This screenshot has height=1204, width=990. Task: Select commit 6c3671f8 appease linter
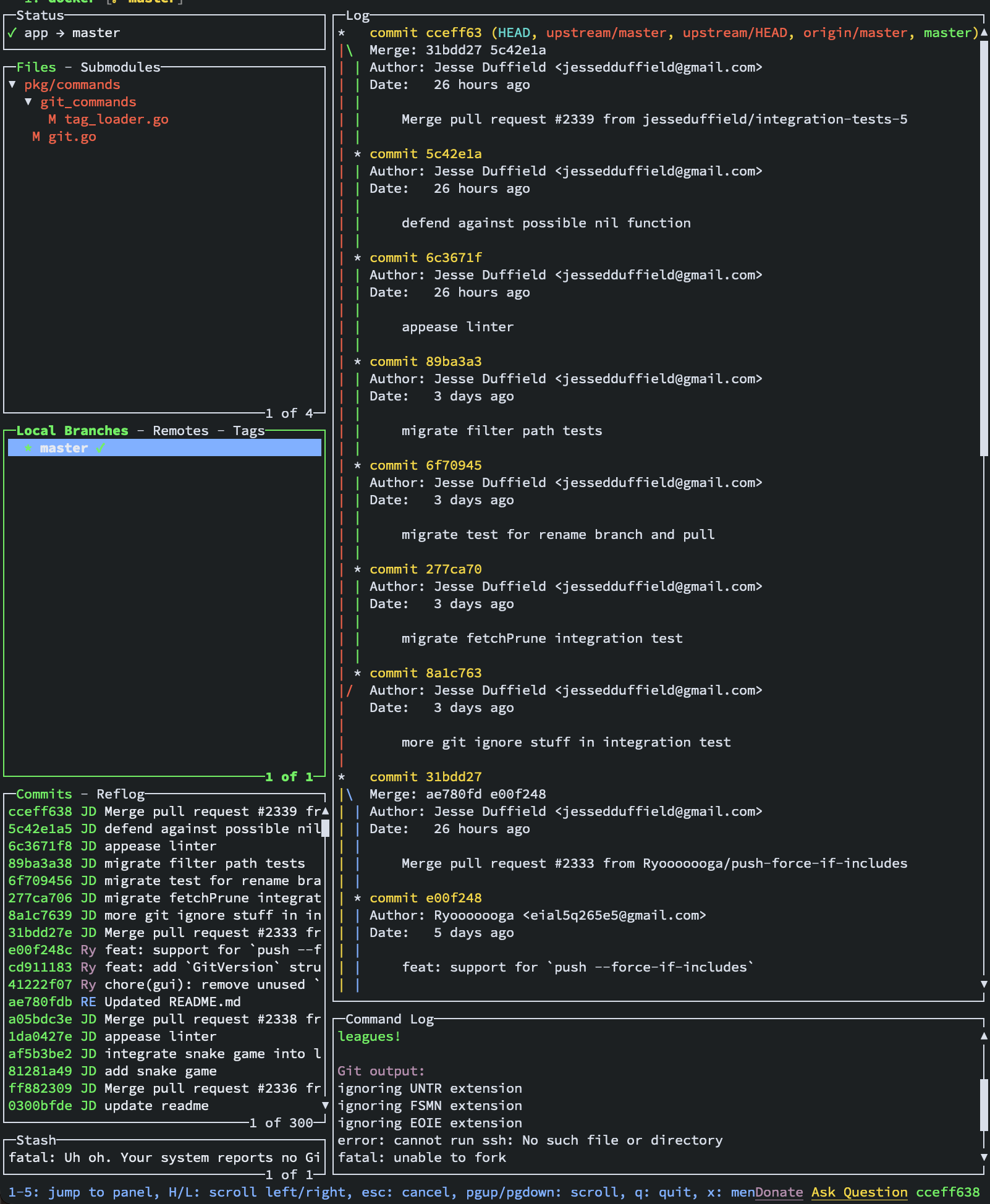click(x=164, y=846)
